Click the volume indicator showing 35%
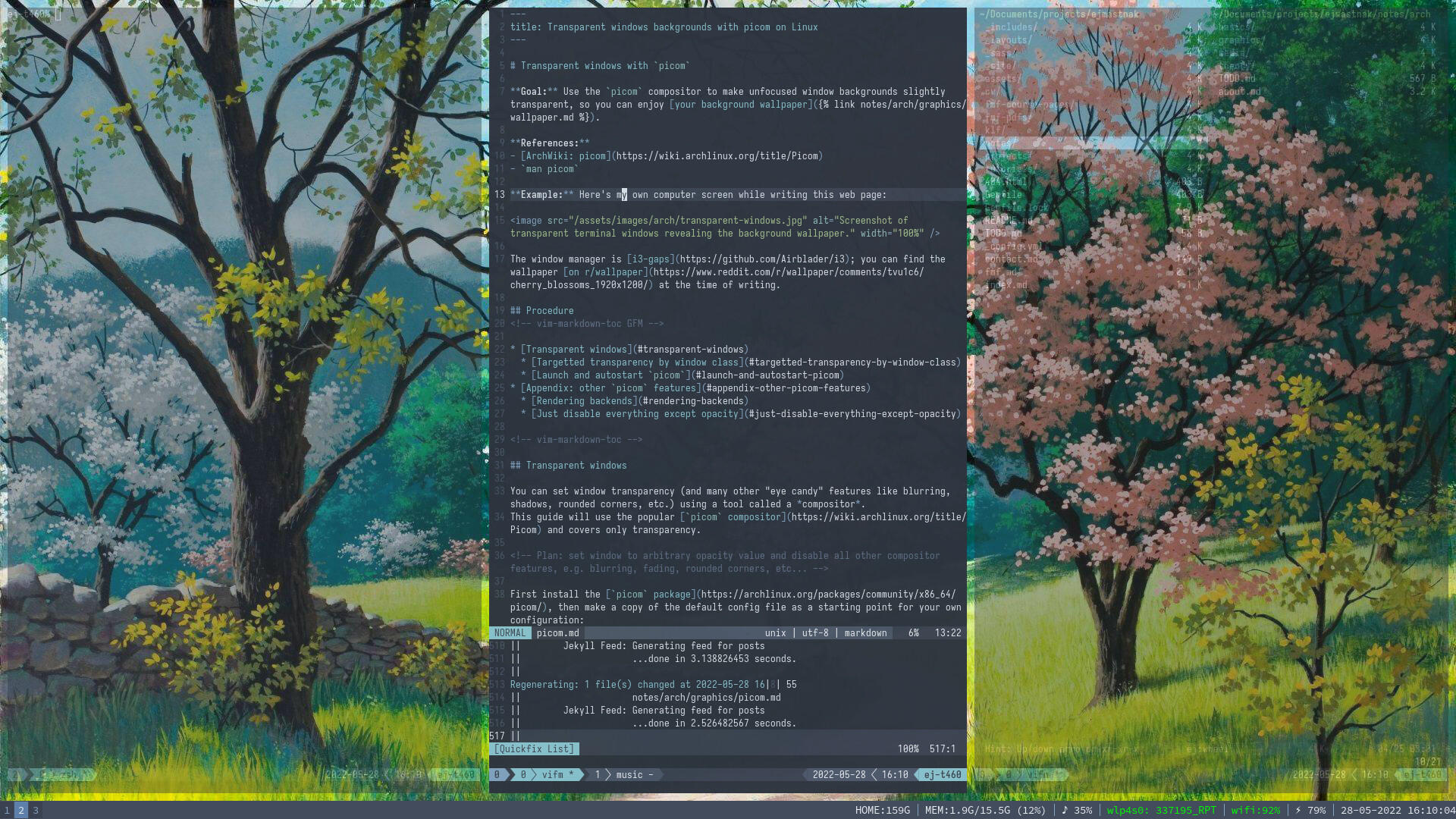 1076,810
